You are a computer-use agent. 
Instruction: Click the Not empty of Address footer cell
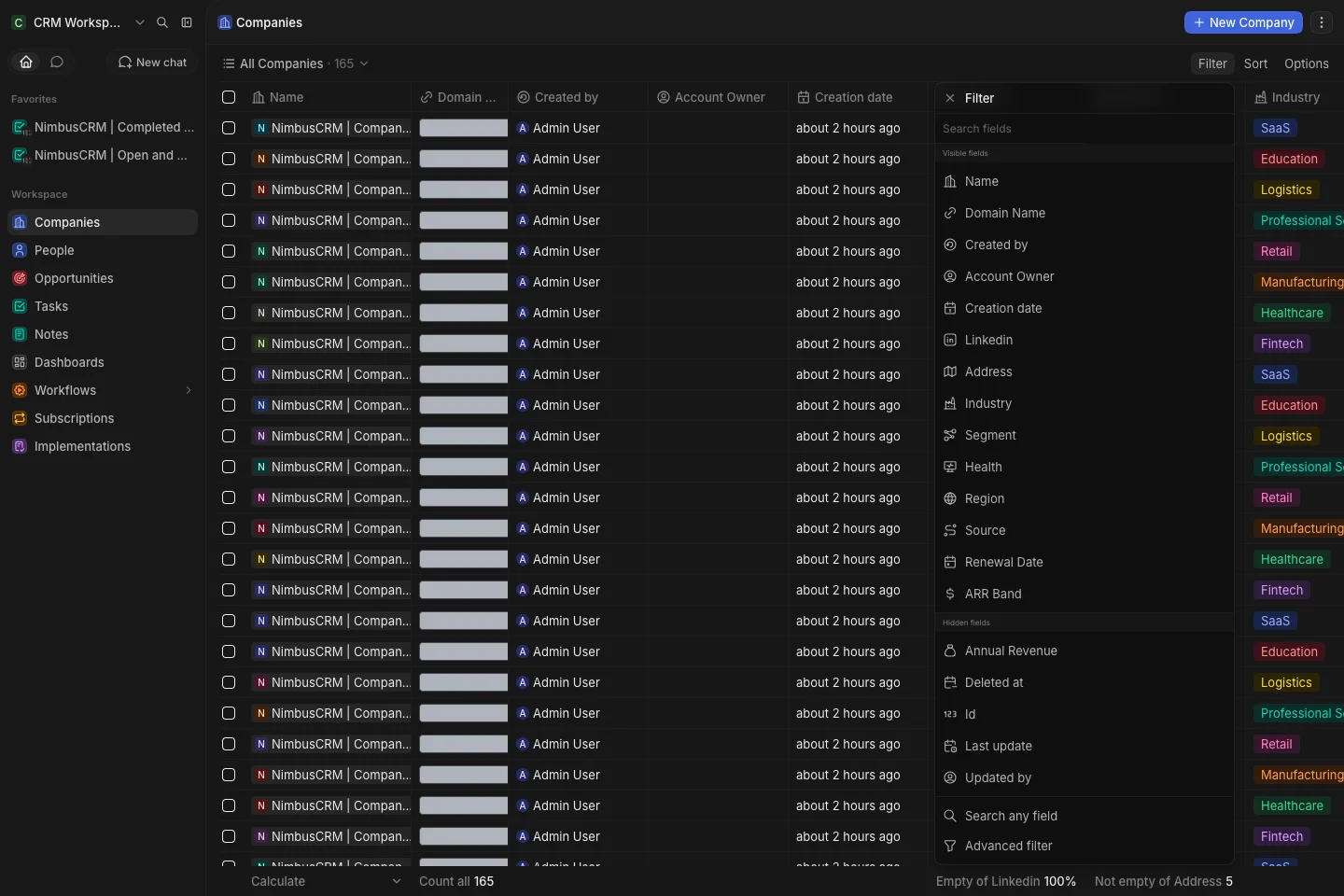(x=1163, y=881)
